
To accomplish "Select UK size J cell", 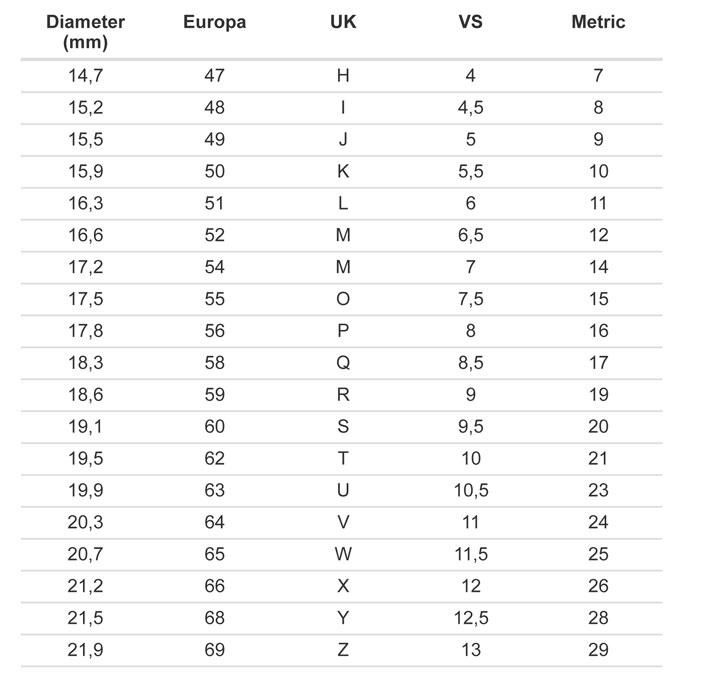I will (x=343, y=139).
